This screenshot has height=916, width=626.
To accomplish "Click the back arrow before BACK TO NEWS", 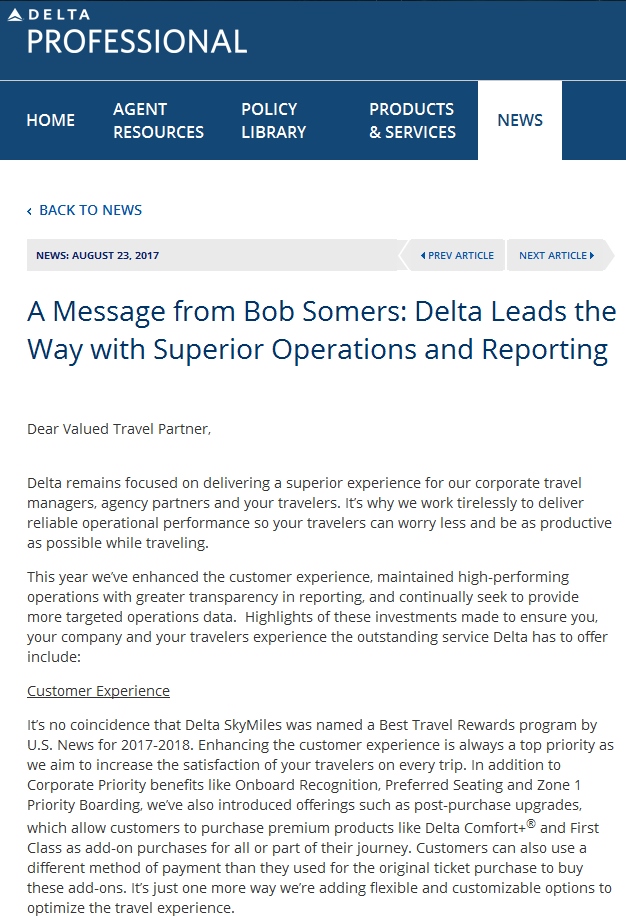I will click(x=29, y=210).
